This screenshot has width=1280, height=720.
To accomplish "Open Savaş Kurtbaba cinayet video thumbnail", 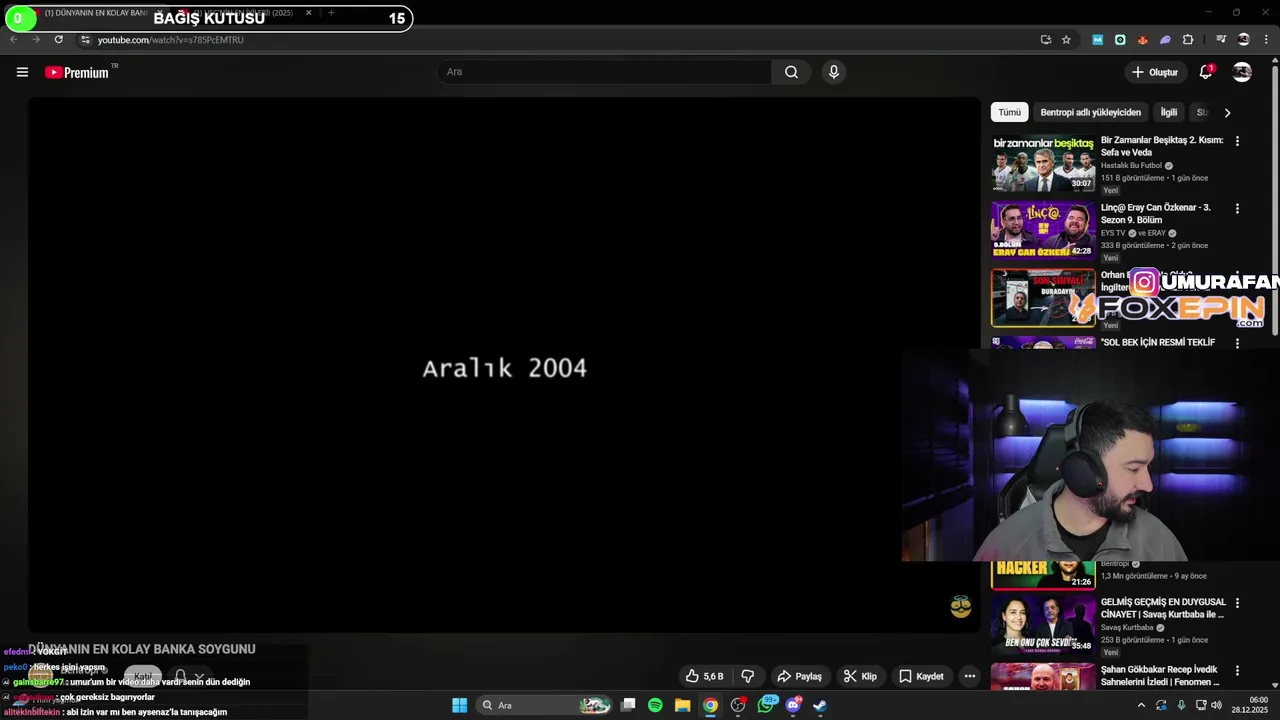I will pyautogui.click(x=1043, y=625).
